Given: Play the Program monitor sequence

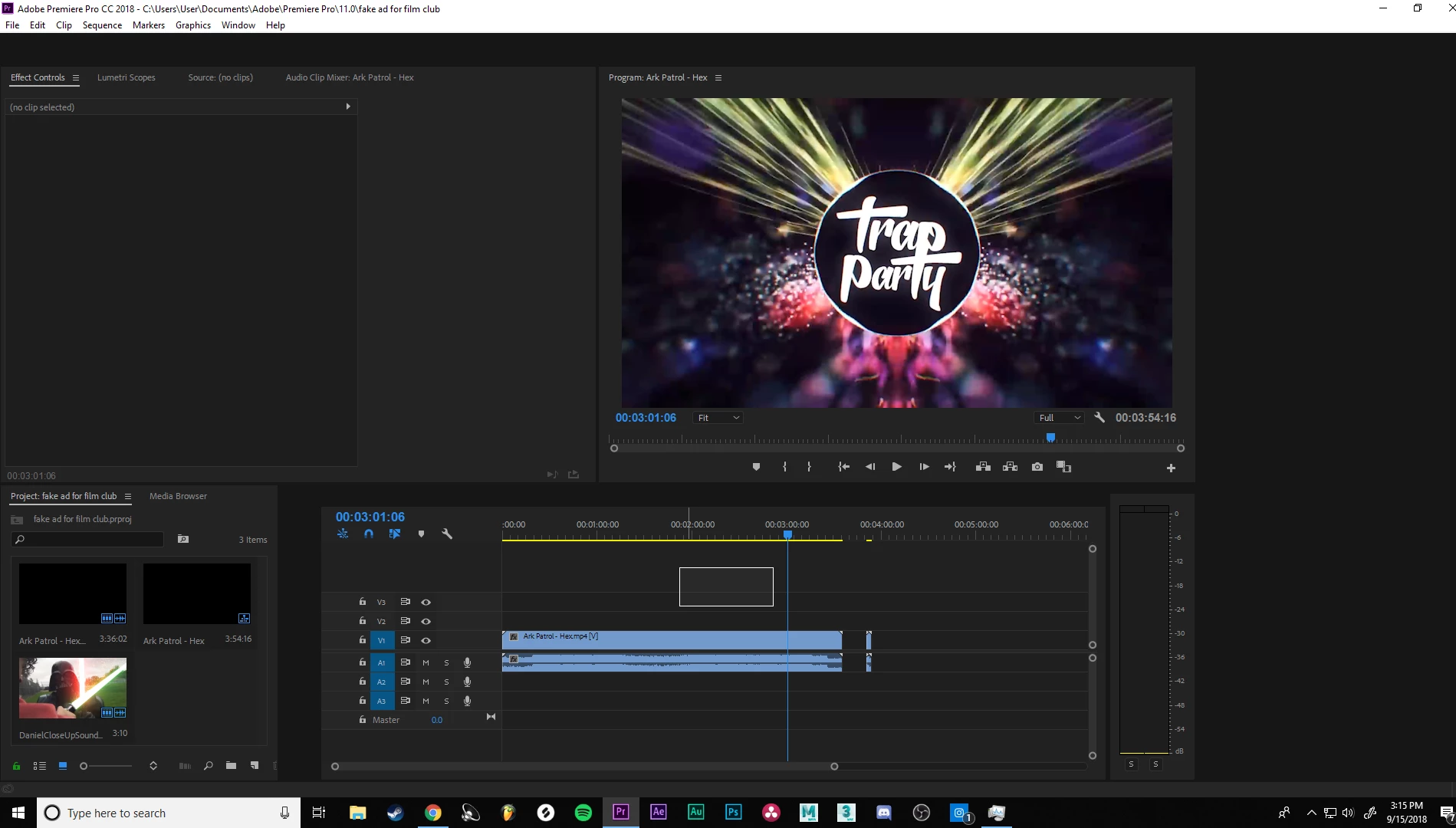Looking at the screenshot, I should (x=896, y=467).
